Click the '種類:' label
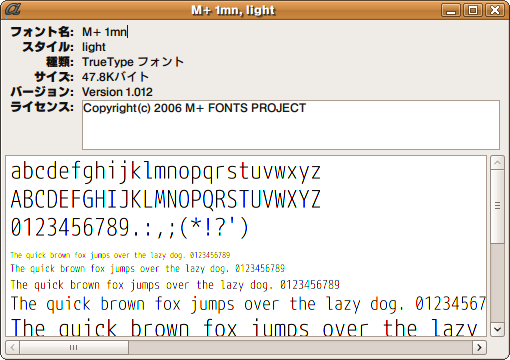510x360 pixels. pyautogui.click(x=60, y=62)
